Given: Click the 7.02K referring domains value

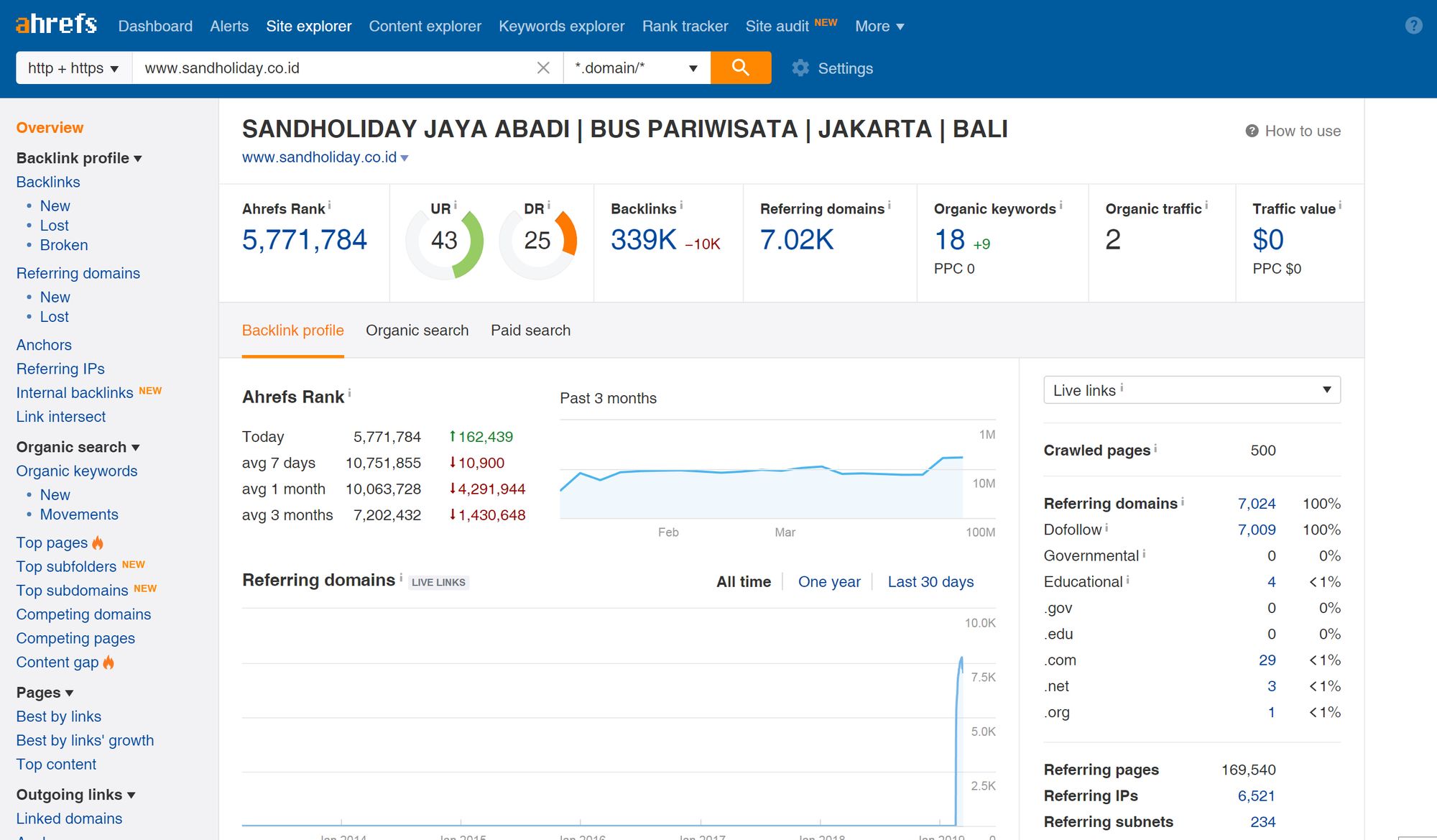Looking at the screenshot, I should click(797, 240).
